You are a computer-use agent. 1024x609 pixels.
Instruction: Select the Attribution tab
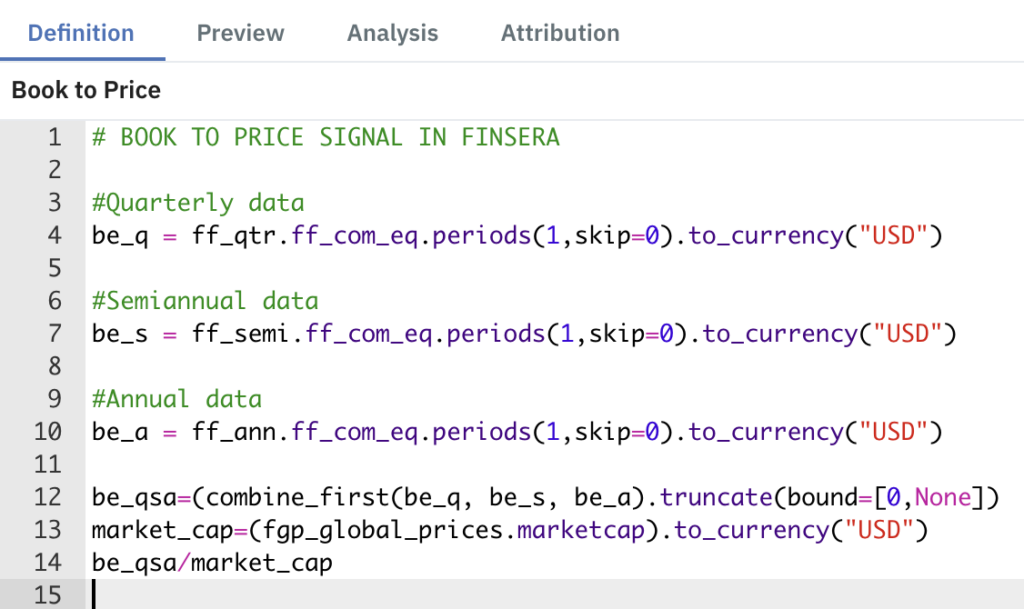(560, 33)
